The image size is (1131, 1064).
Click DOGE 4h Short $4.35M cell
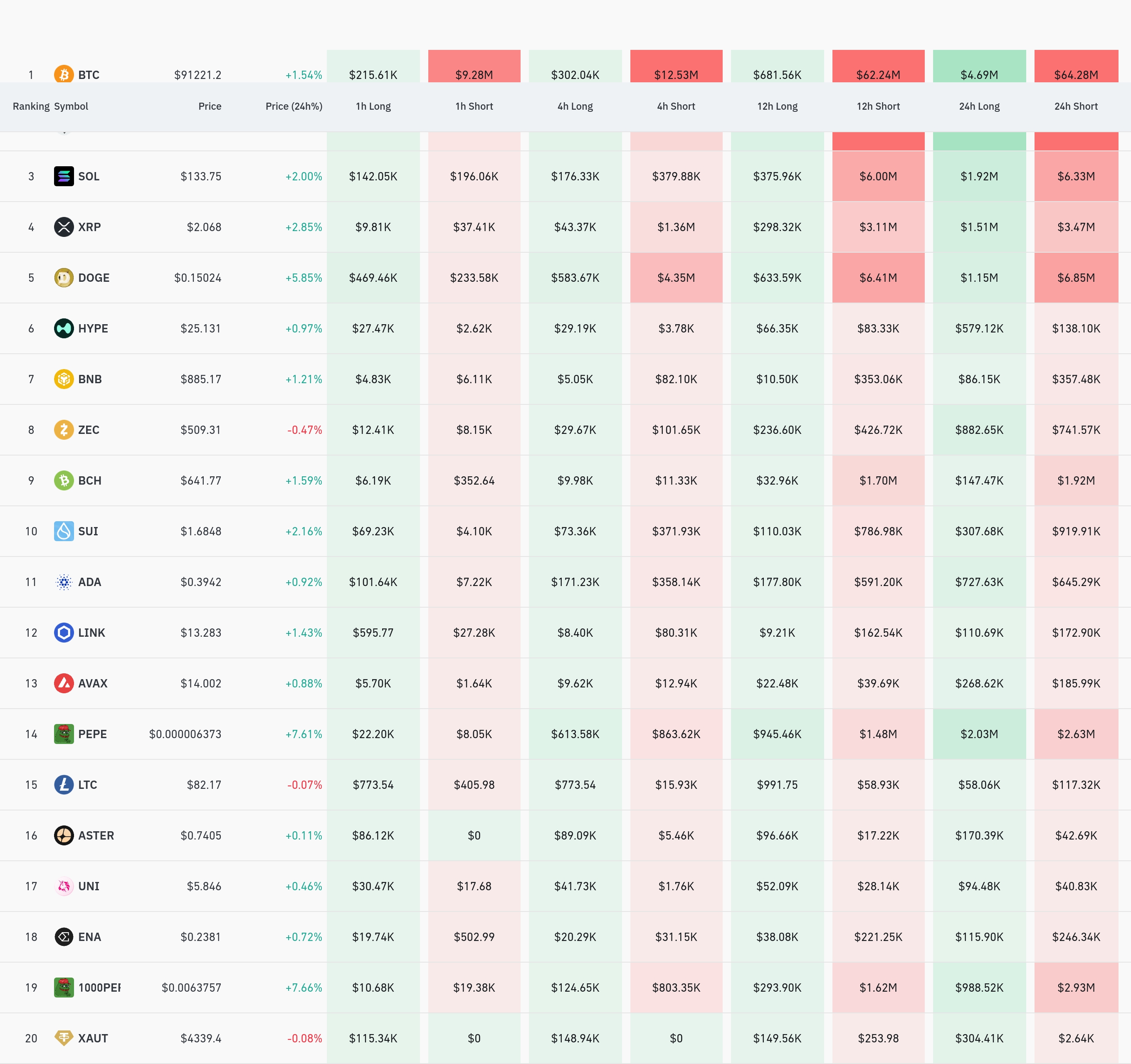pyautogui.click(x=676, y=278)
